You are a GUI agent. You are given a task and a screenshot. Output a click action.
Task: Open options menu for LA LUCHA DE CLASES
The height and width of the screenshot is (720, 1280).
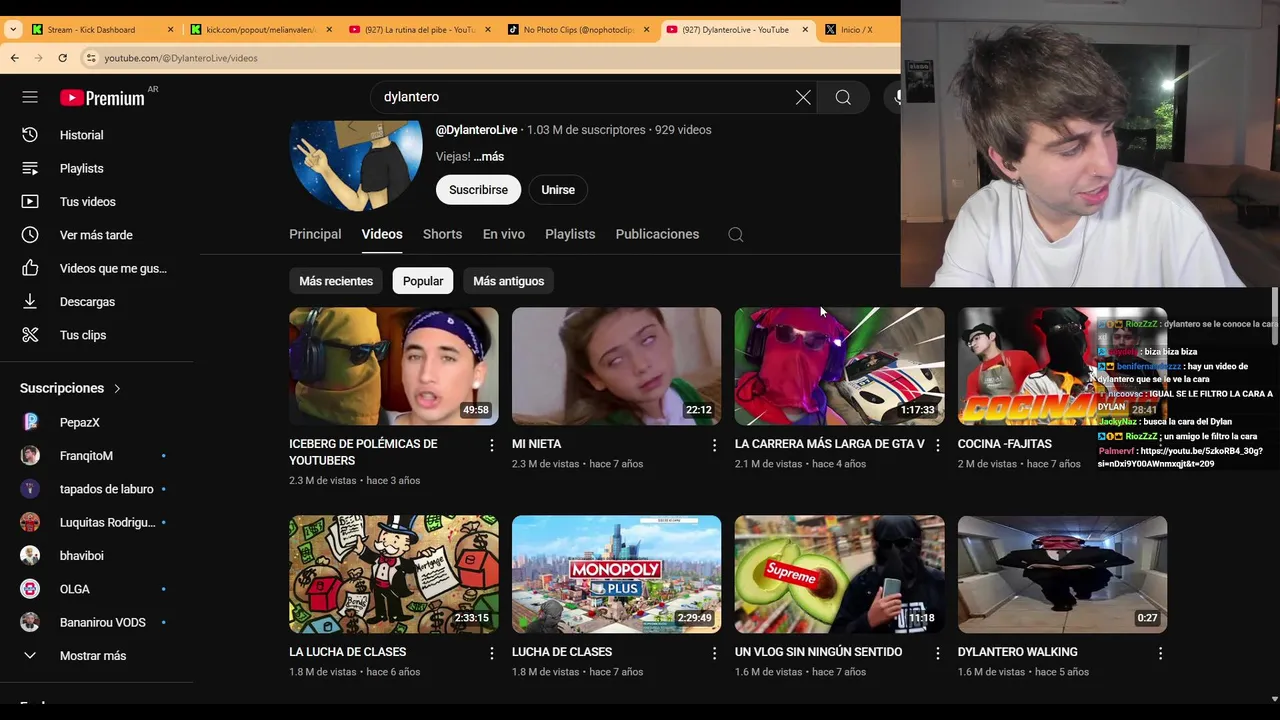tap(491, 653)
